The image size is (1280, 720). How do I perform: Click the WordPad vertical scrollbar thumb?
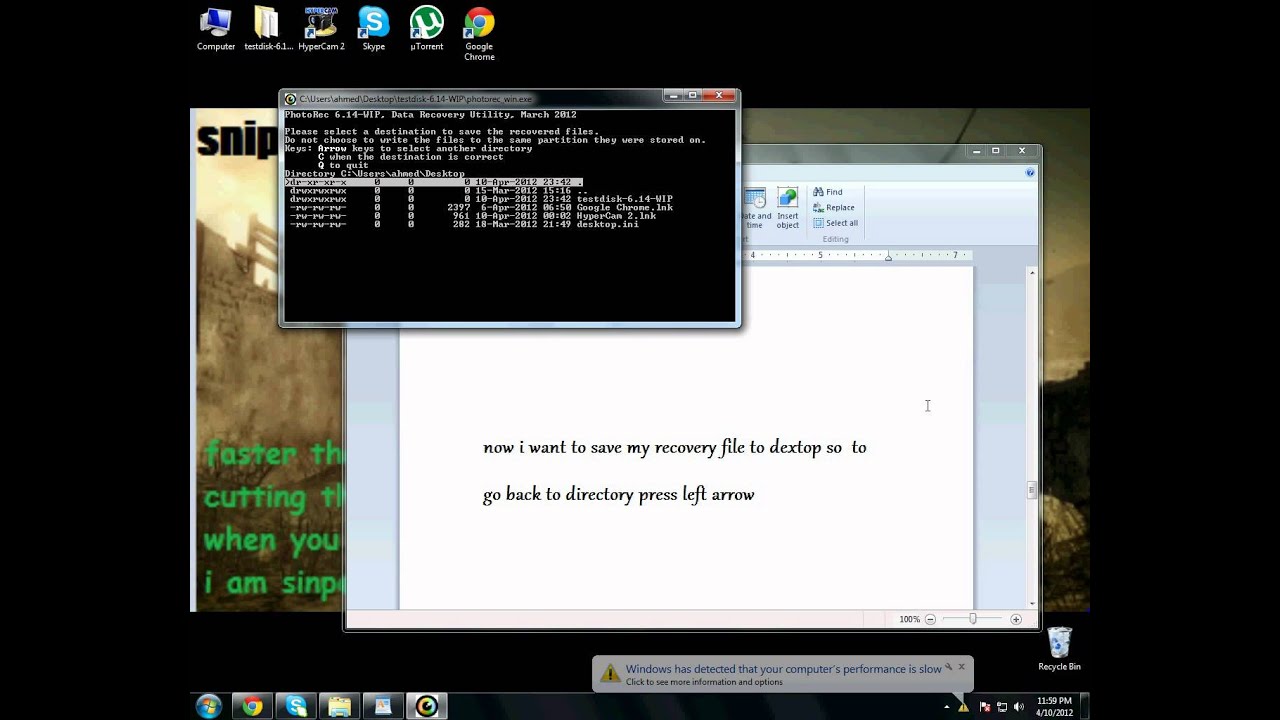pos(1032,489)
